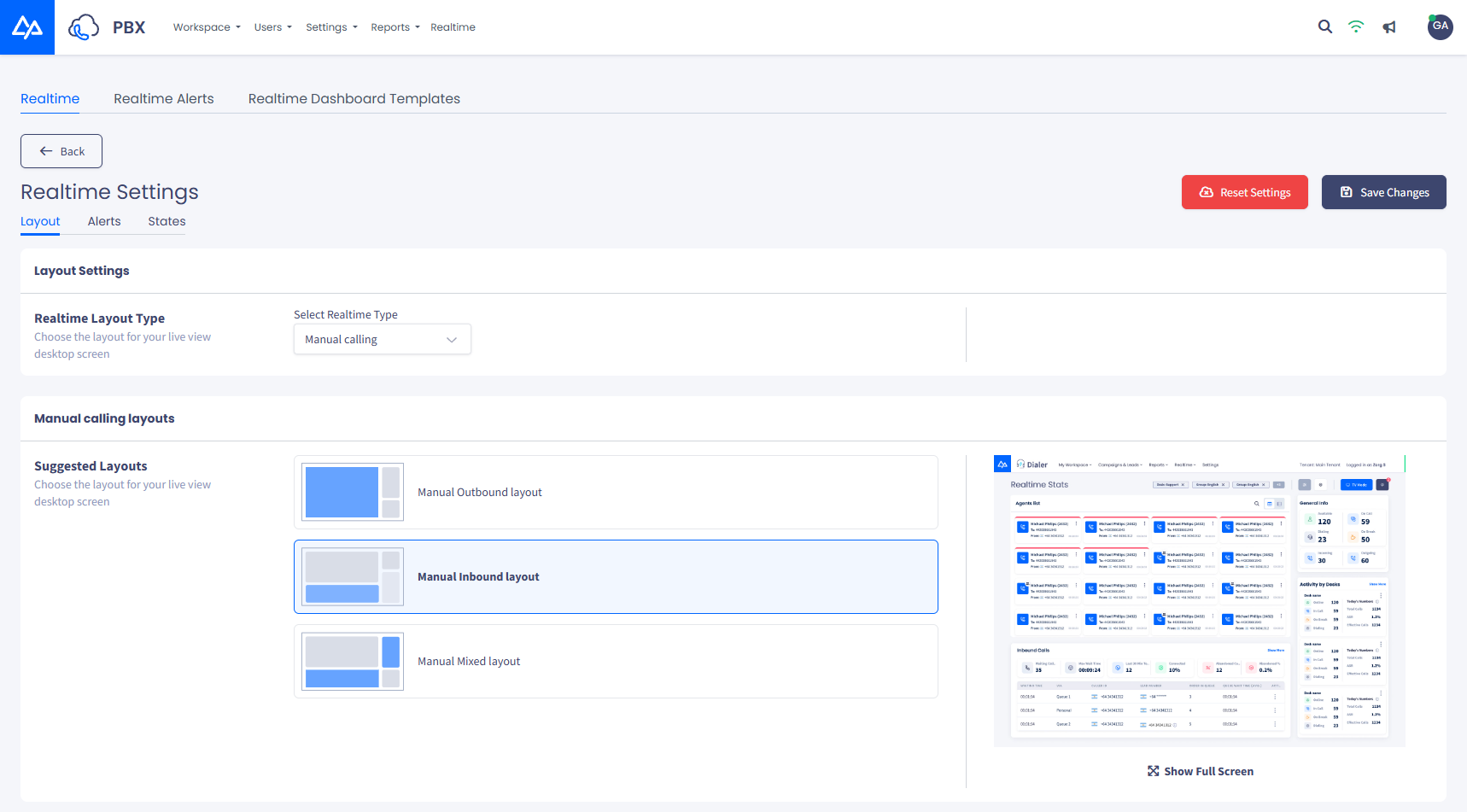Select the Alerts sub-tab
The height and width of the screenshot is (812, 1467).
104,221
